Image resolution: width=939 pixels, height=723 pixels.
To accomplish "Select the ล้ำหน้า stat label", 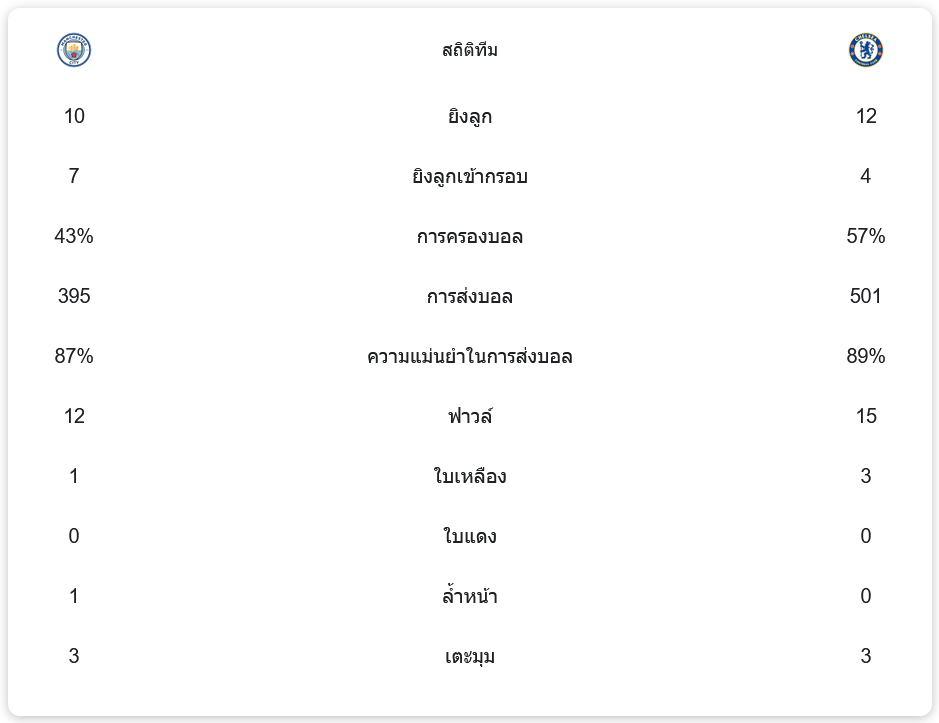I will coord(470,597).
